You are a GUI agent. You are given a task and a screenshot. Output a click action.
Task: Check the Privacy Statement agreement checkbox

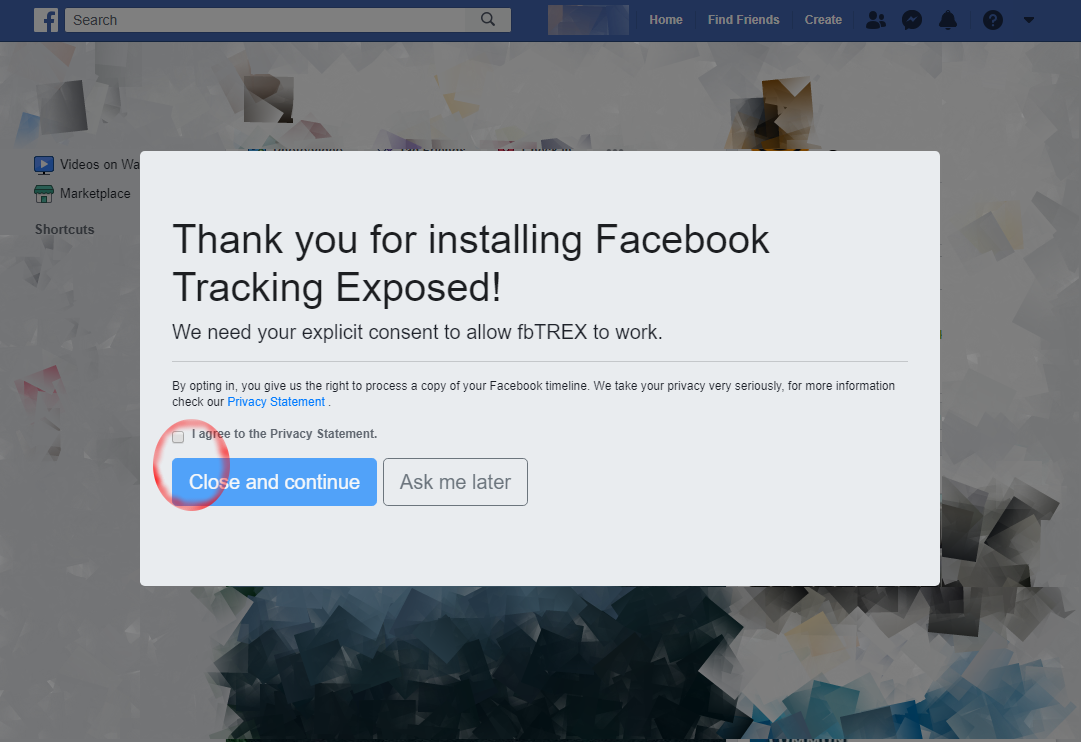tap(178, 437)
